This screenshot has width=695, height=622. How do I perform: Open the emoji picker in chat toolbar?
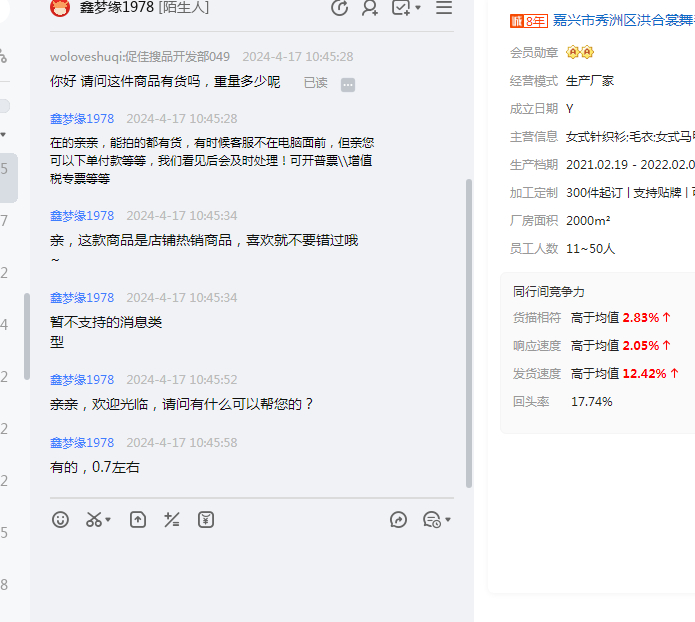[61, 519]
